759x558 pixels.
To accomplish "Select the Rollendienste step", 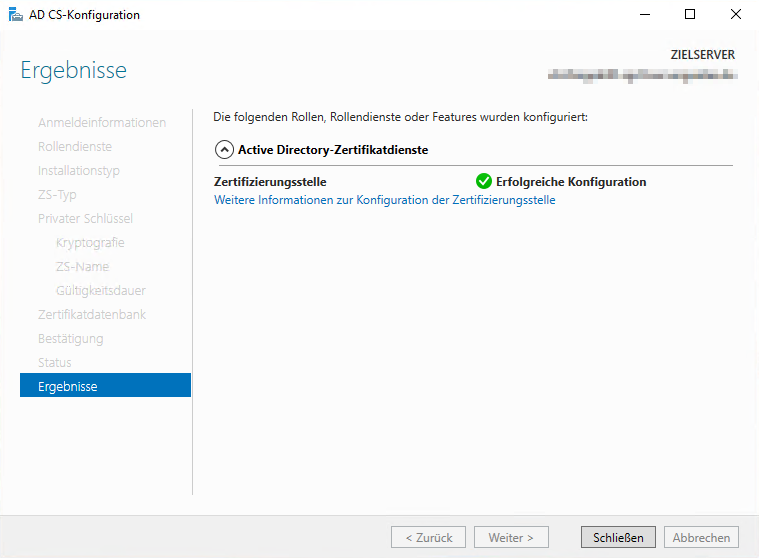I will [75, 146].
